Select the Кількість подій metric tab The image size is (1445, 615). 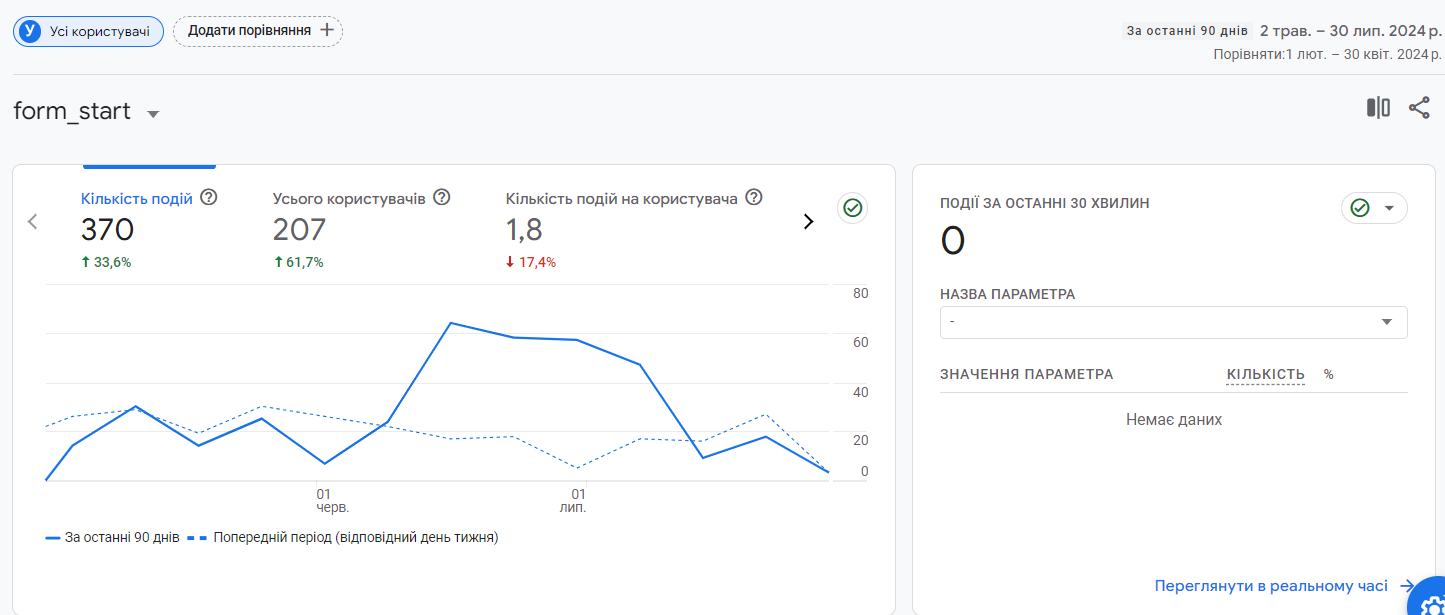pos(137,199)
